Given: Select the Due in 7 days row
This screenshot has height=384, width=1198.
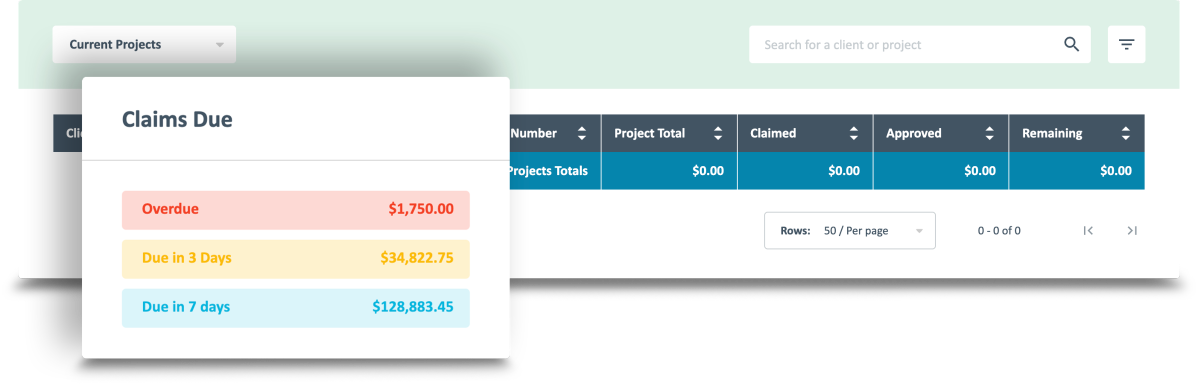Looking at the screenshot, I should (296, 308).
